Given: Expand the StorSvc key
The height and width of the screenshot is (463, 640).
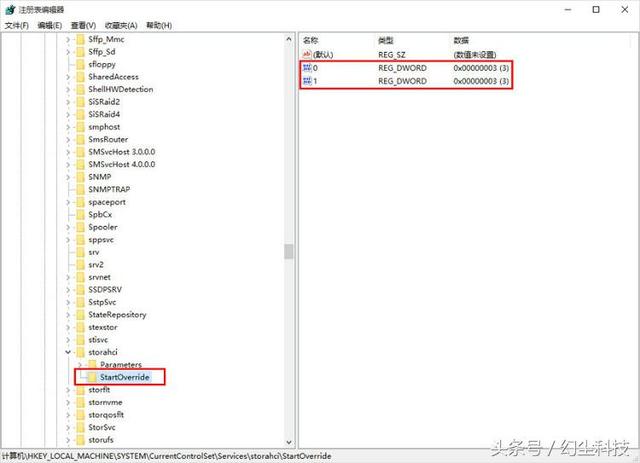Looking at the screenshot, I should [68, 427].
